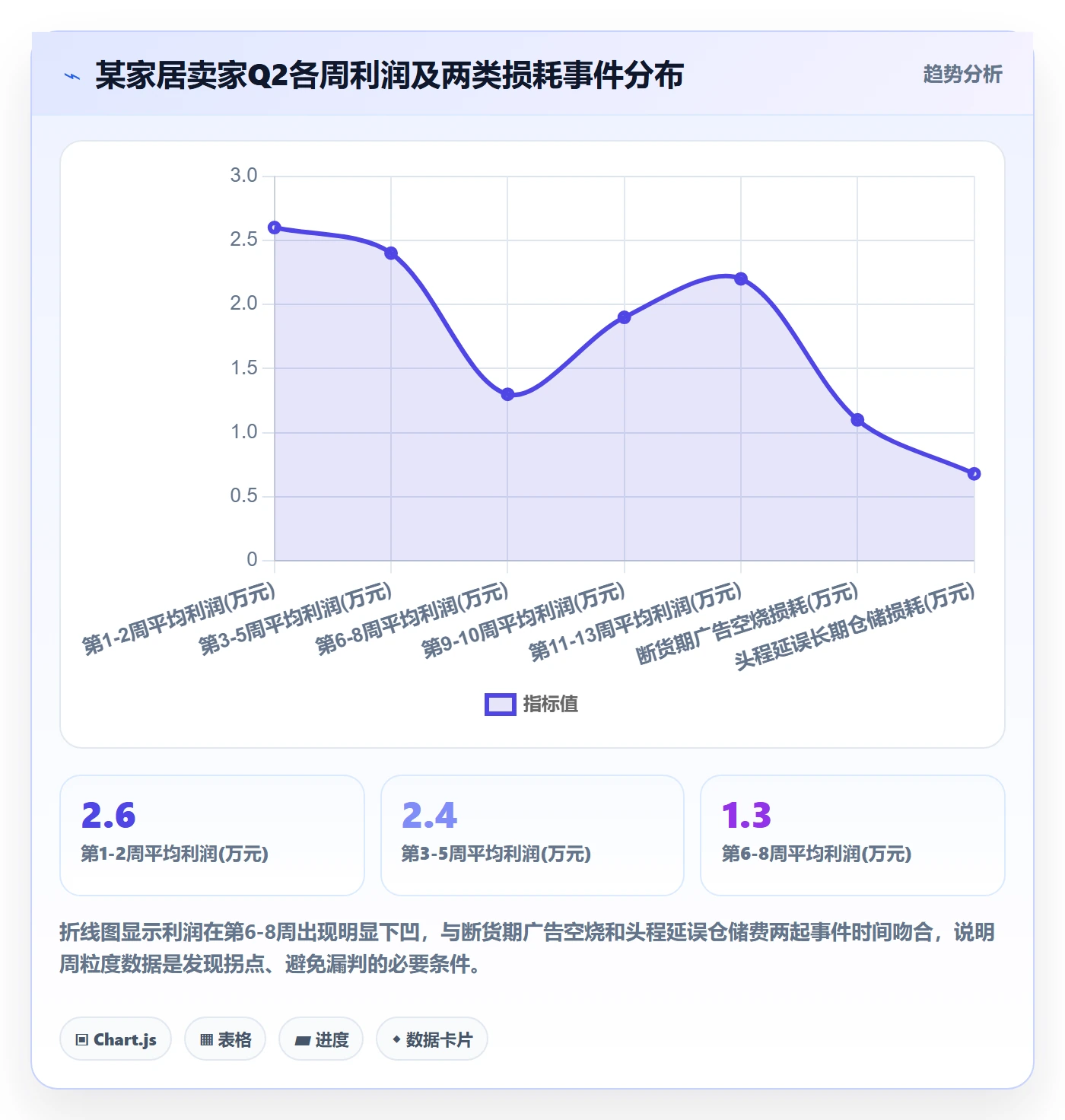Open the 1.3 第6-8周平均利润 stat card
This screenshot has height=1120, width=1065.
tap(853, 835)
